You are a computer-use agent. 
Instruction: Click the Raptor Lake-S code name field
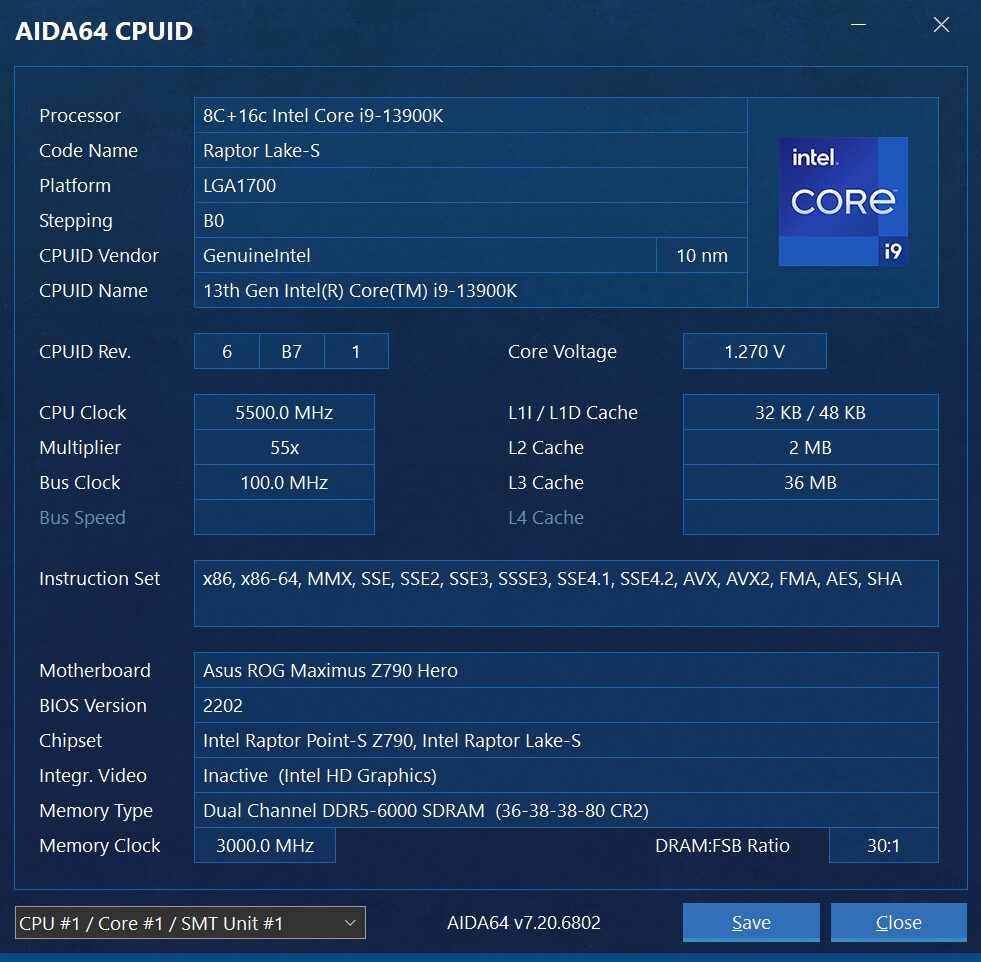tap(470, 151)
